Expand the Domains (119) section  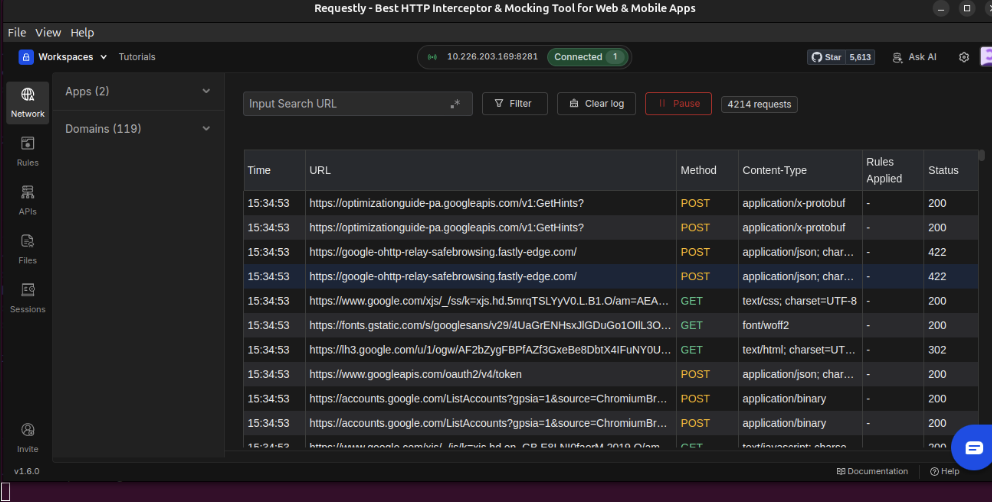click(x=138, y=129)
